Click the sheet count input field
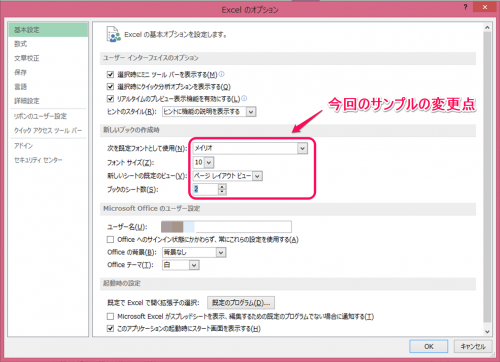The width and height of the screenshot is (500, 362). click(205, 189)
